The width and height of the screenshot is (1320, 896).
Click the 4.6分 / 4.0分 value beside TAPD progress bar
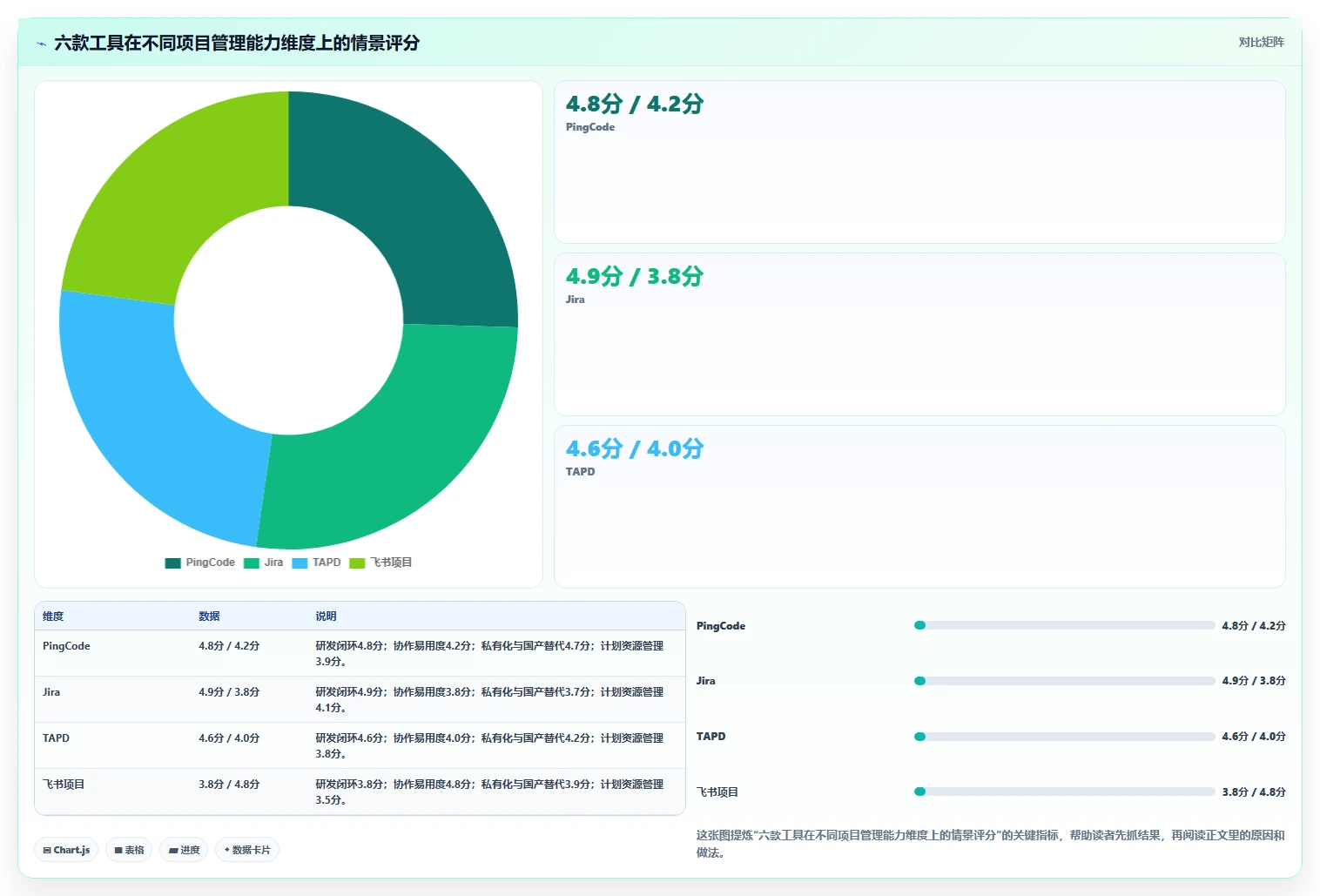click(x=1254, y=737)
